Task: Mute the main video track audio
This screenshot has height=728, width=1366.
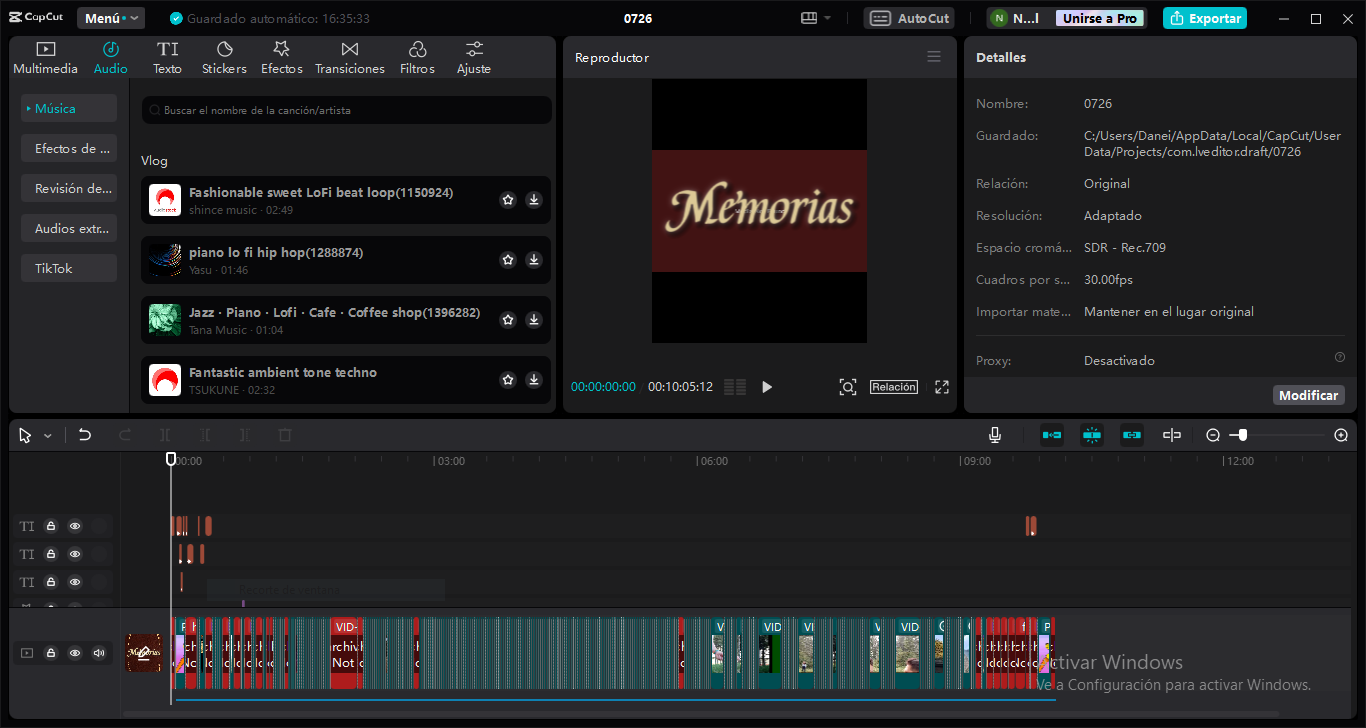Action: 99,653
